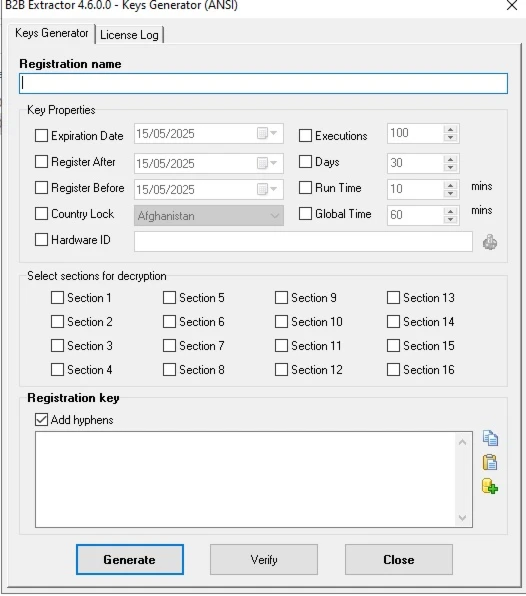Check Section 2 for decryption
This screenshot has width=526, height=596.
tap(57, 322)
